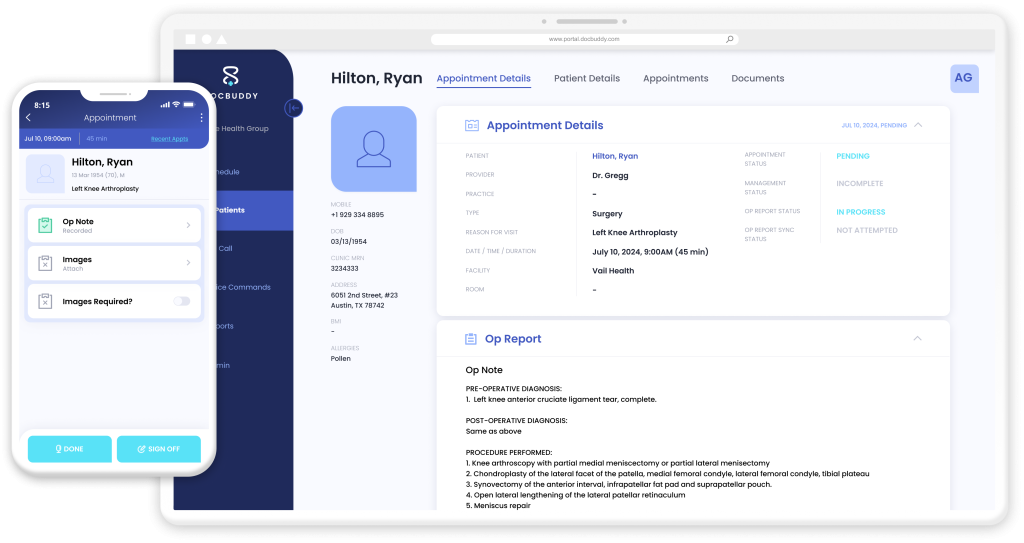
Task: Tap the back arrow on the phone header
Action: click(29, 118)
